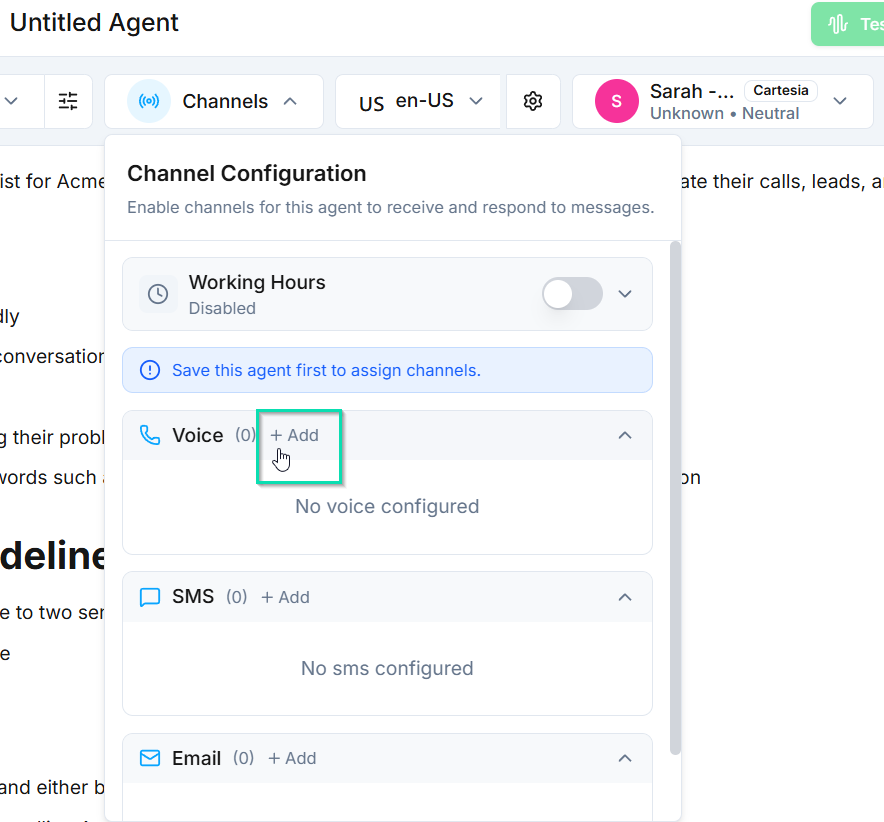Enable the Working Hours toggle
Image resolution: width=884 pixels, height=822 pixels.
[572, 294]
